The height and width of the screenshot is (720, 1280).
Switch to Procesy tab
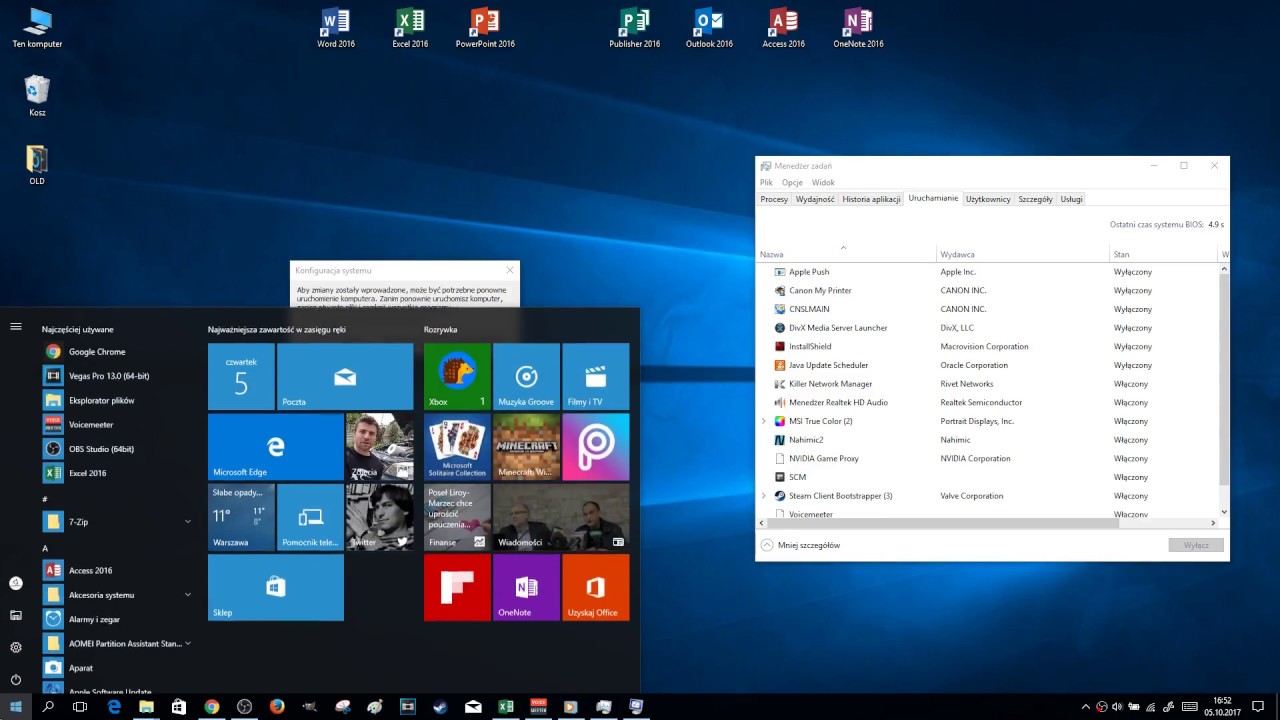click(774, 199)
